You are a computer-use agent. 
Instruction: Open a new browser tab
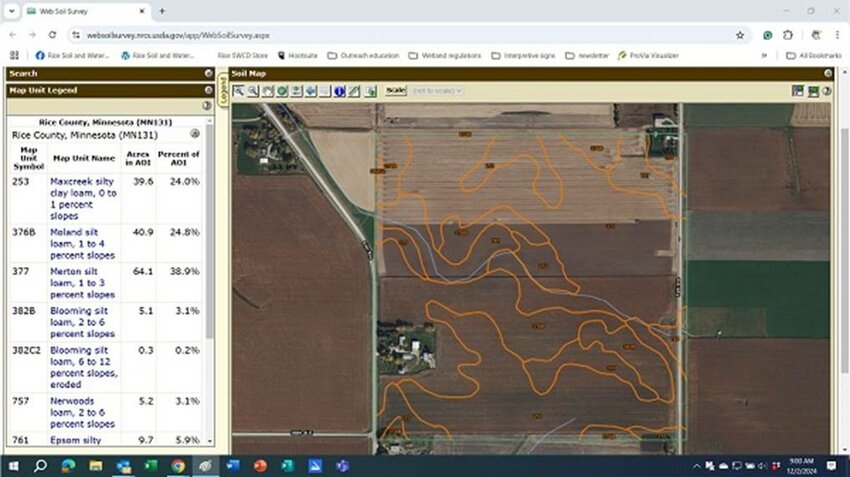click(162, 11)
